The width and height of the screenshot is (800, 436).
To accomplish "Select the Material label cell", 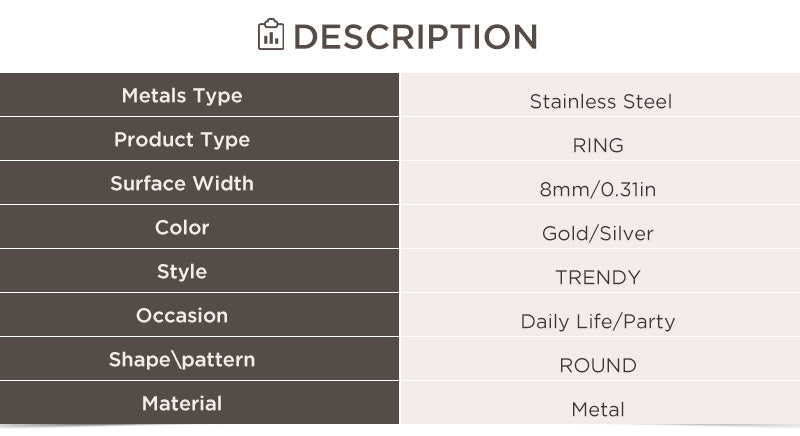I will pyautogui.click(x=199, y=403).
